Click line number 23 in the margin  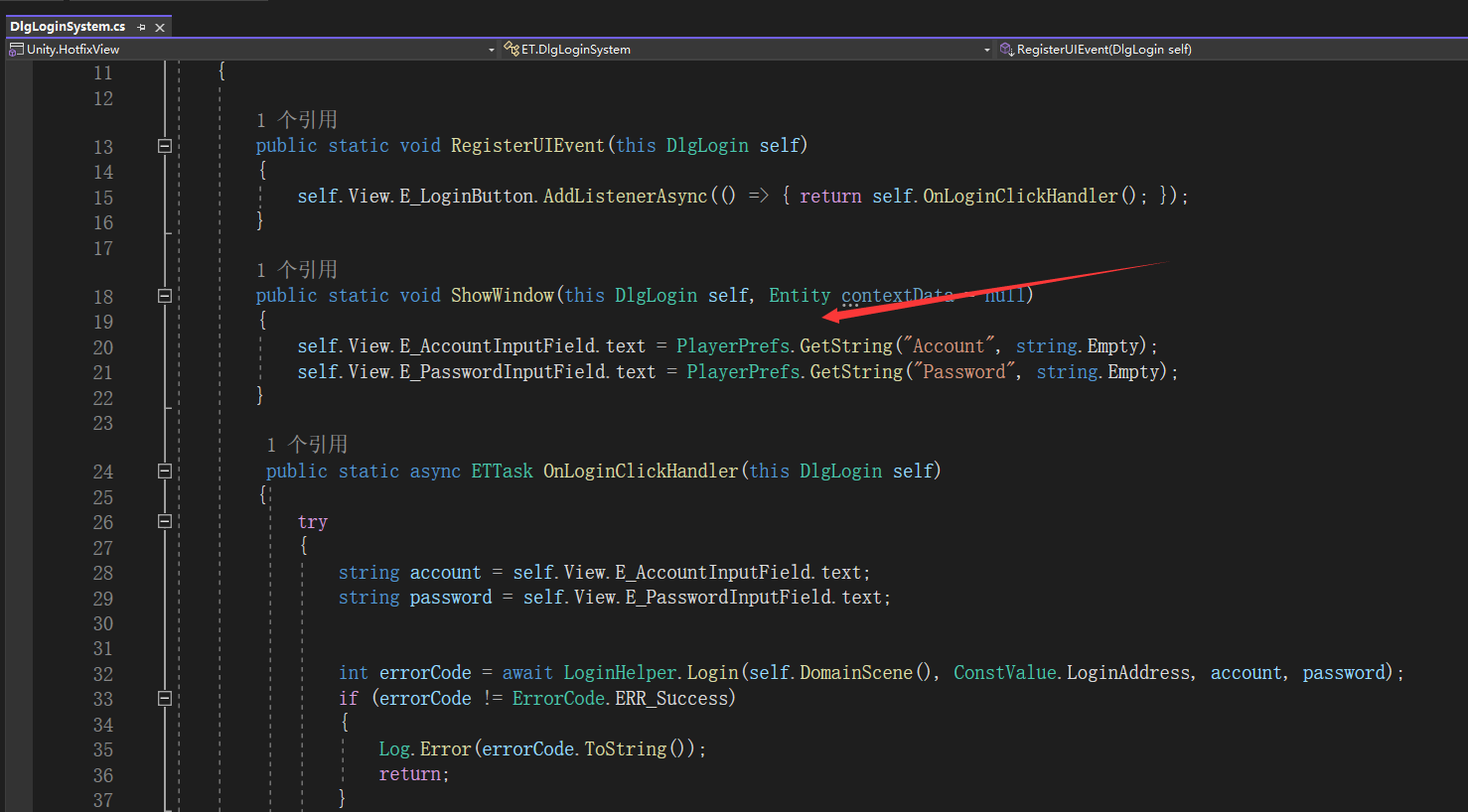click(x=103, y=423)
